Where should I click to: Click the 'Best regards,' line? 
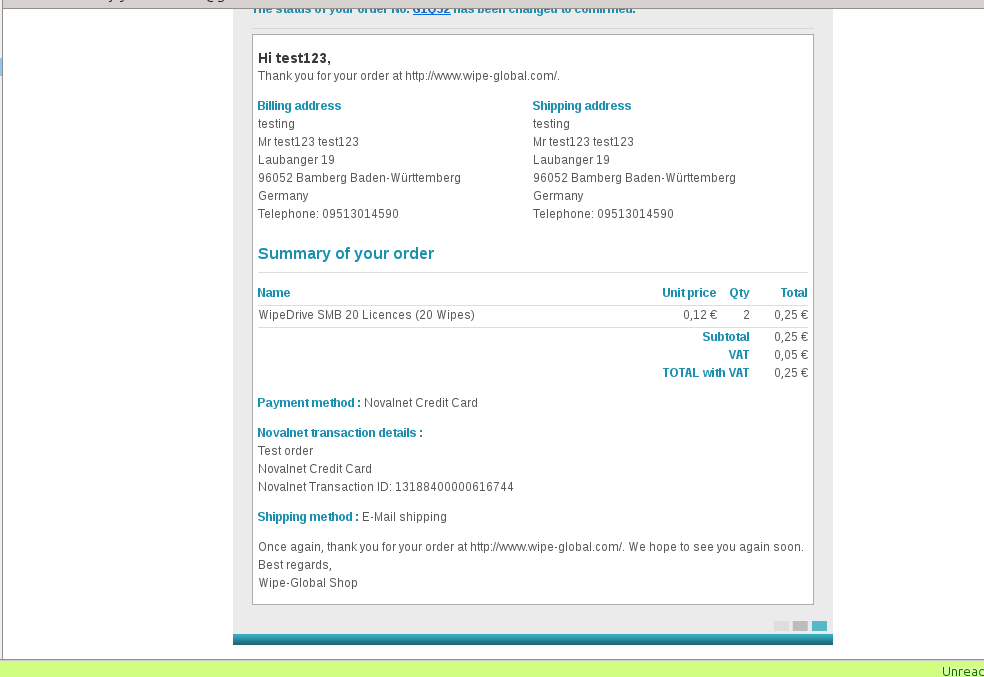[x=295, y=565]
